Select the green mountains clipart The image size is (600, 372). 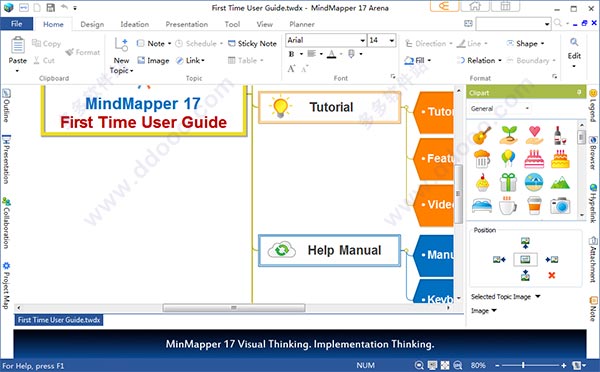[x=560, y=183]
